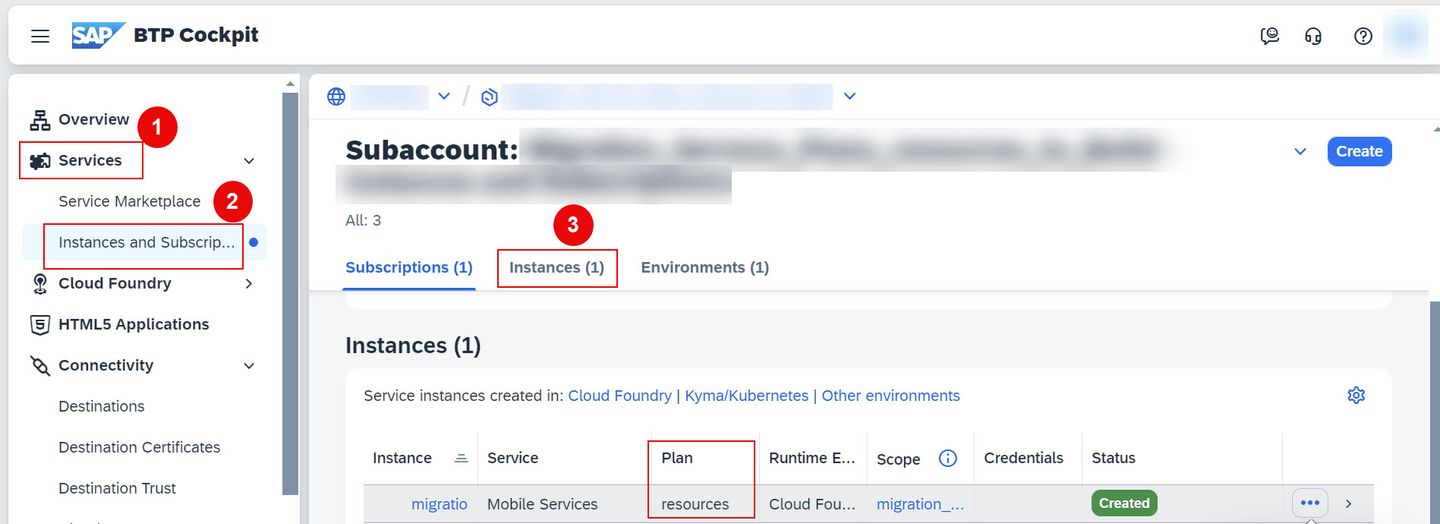Viewport: 1440px width, 524px height.
Task: Open the subaccount breadcrumb dropdown
Action: coord(850,97)
